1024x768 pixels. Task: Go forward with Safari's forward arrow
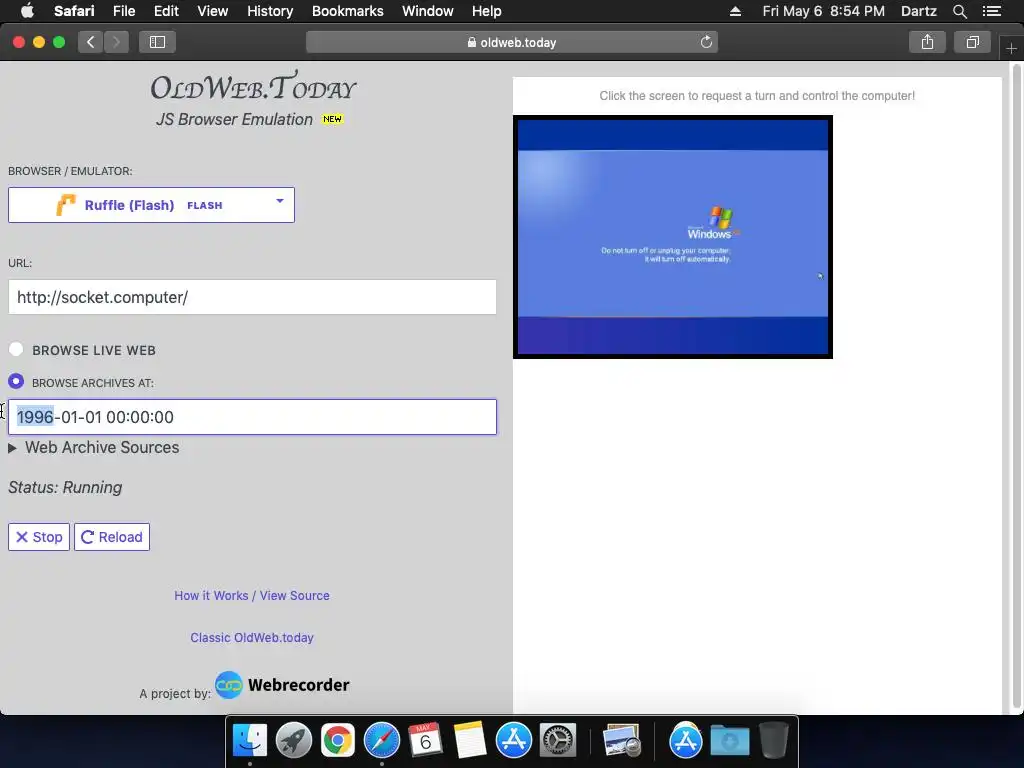click(116, 42)
